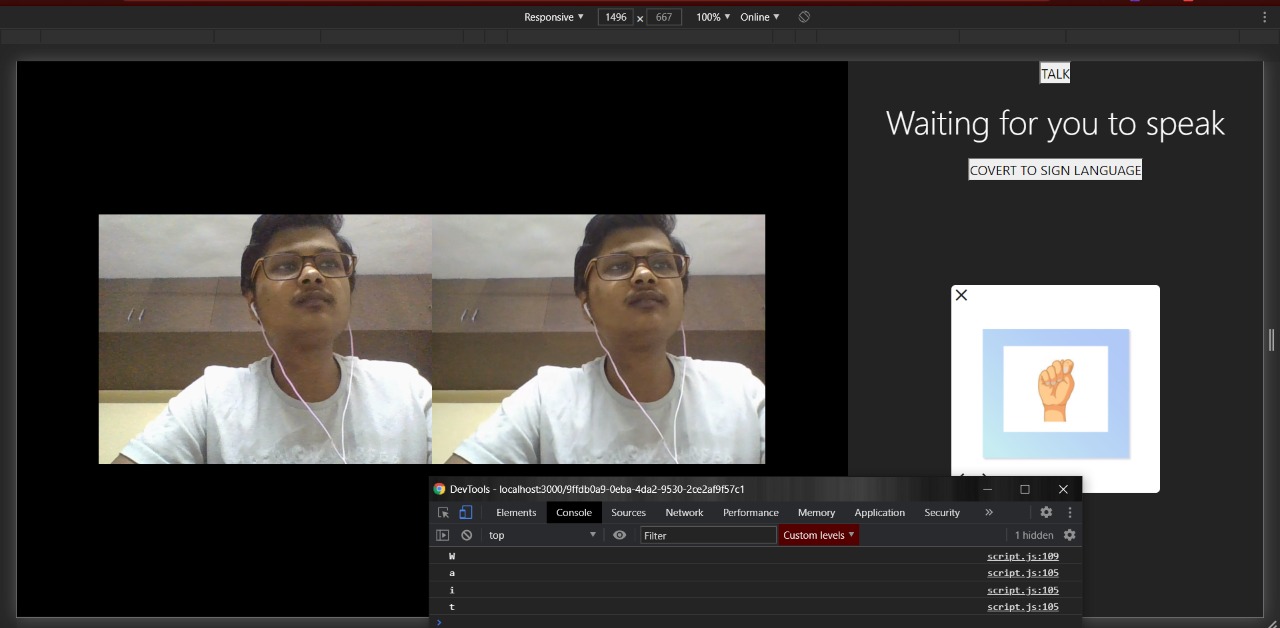This screenshot has height=628, width=1280.
Task: Click the 'Waiting for you to speak' heading
Action: pyautogui.click(x=1055, y=123)
